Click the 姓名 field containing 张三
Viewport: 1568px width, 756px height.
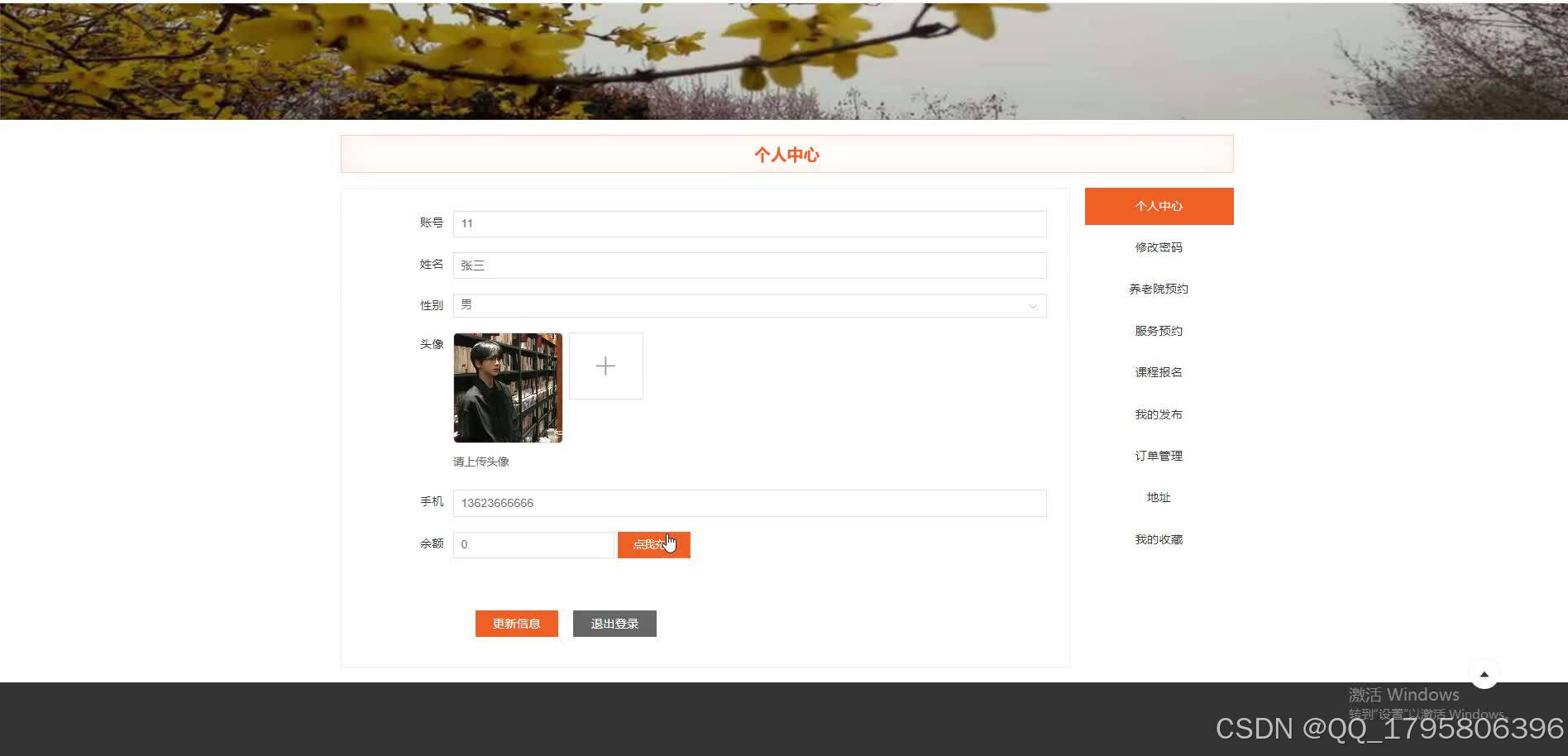[749, 265]
